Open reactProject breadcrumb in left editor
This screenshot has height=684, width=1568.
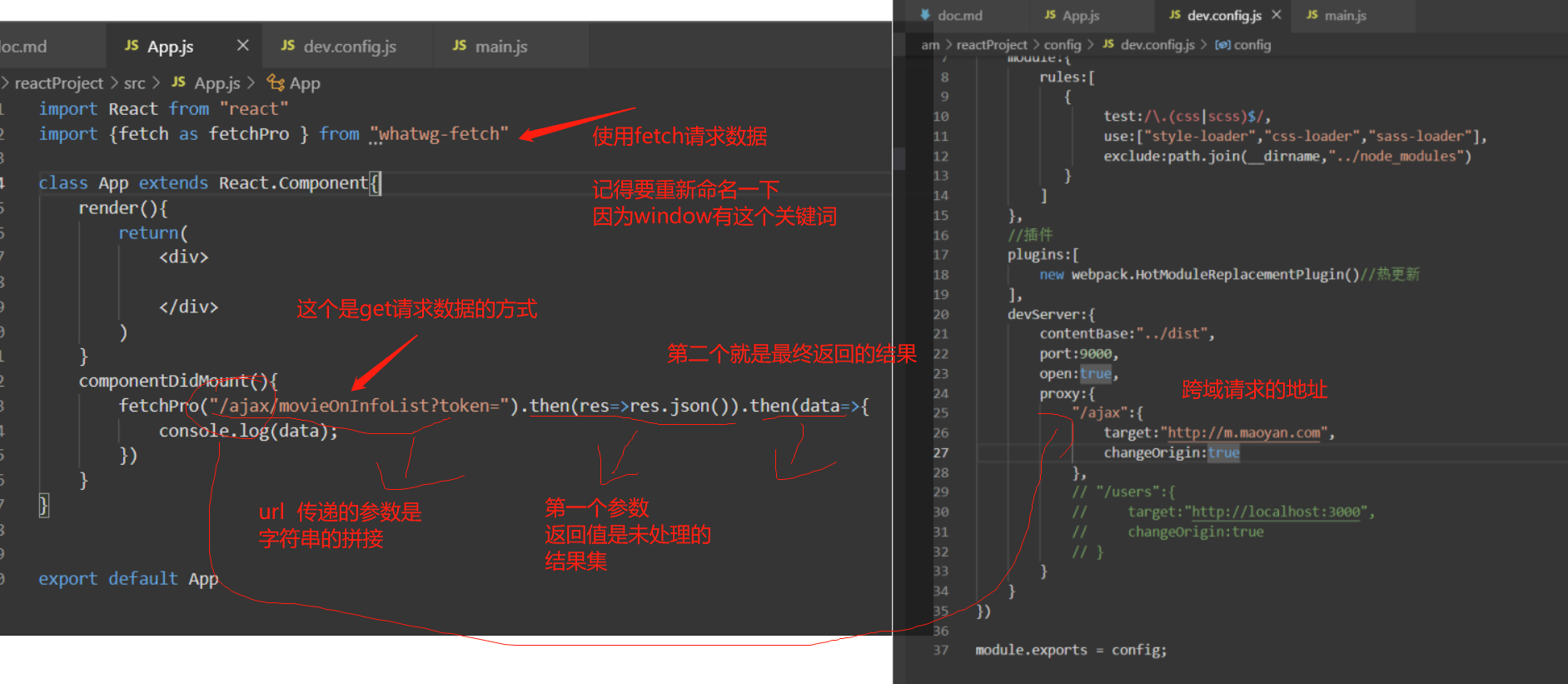click(59, 83)
